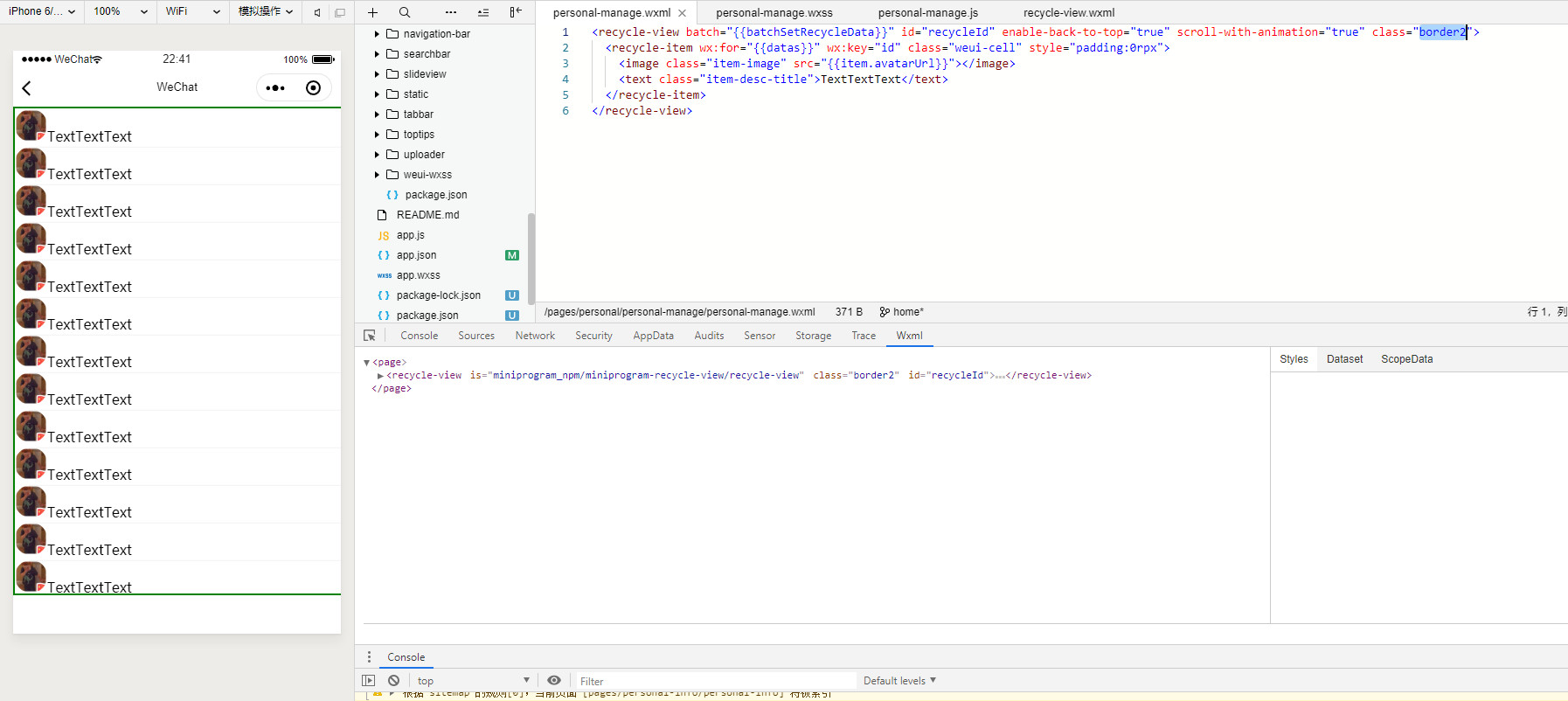The height and width of the screenshot is (701, 1568).
Task: Click the collapse file tree panel icon
Action: [x=516, y=12]
